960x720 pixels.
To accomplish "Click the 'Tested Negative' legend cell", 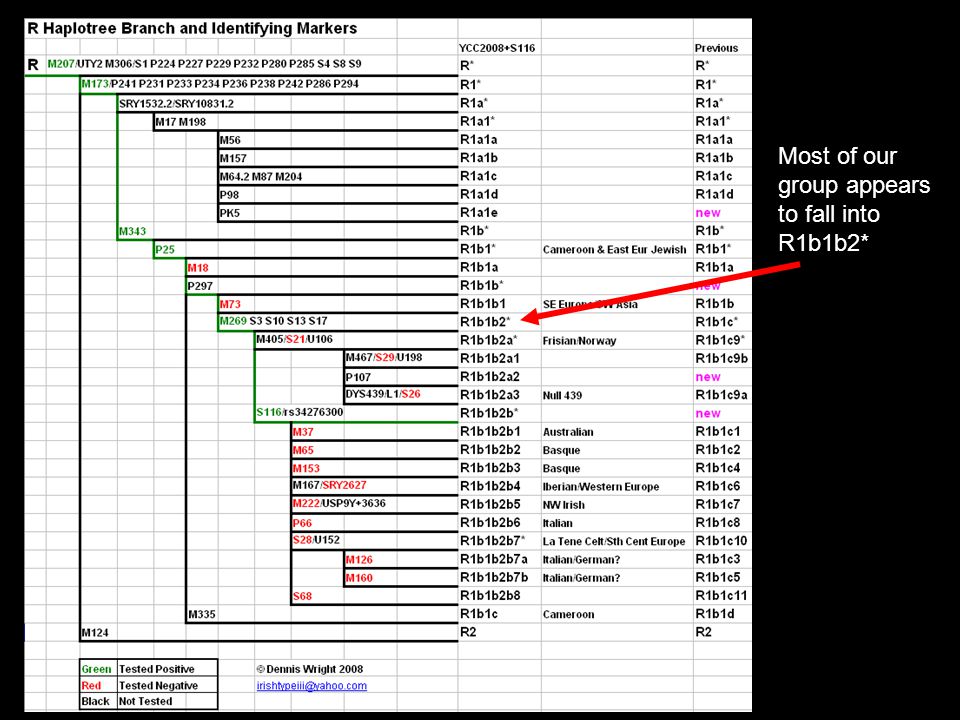I will [158, 686].
